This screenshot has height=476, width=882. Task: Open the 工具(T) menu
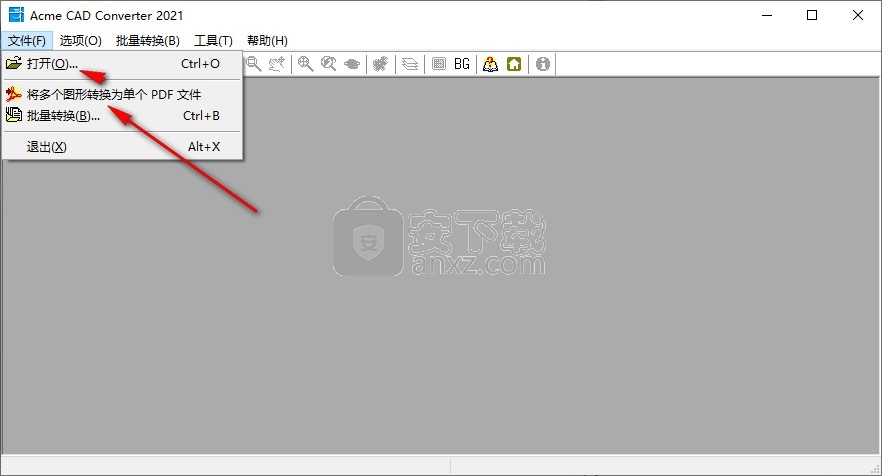(x=213, y=41)
